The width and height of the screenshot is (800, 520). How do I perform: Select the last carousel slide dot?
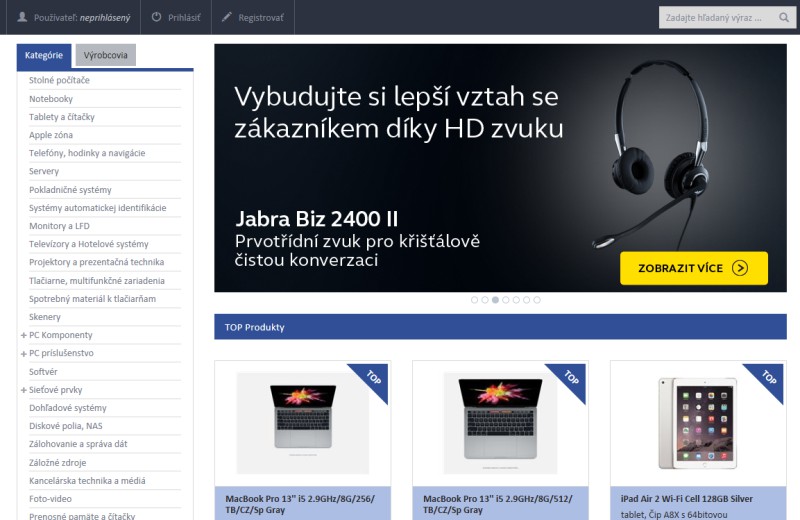537,300
